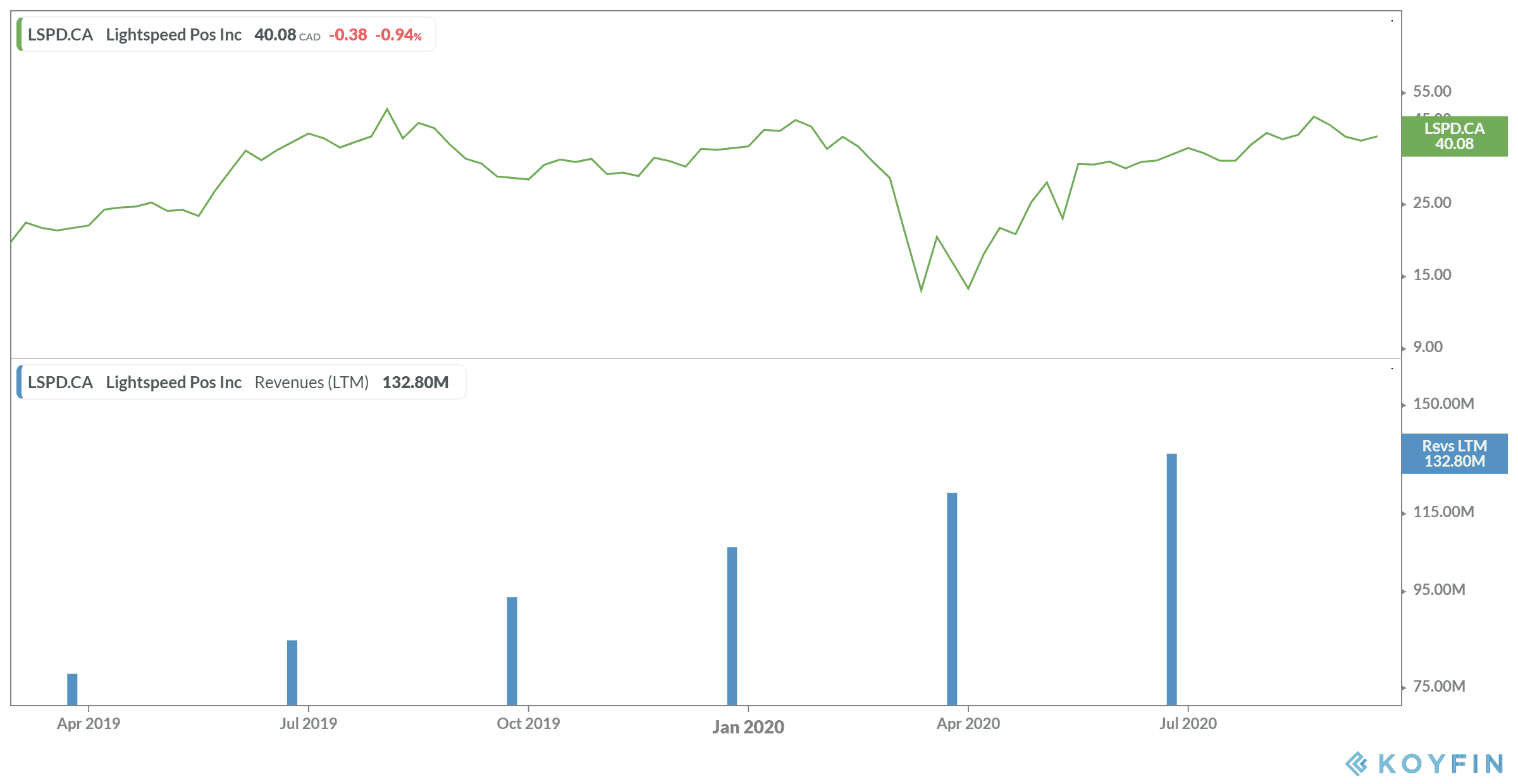Click the Jul 2020 date axis label
1518x784 pixels.
click(x=1188, y=723)
